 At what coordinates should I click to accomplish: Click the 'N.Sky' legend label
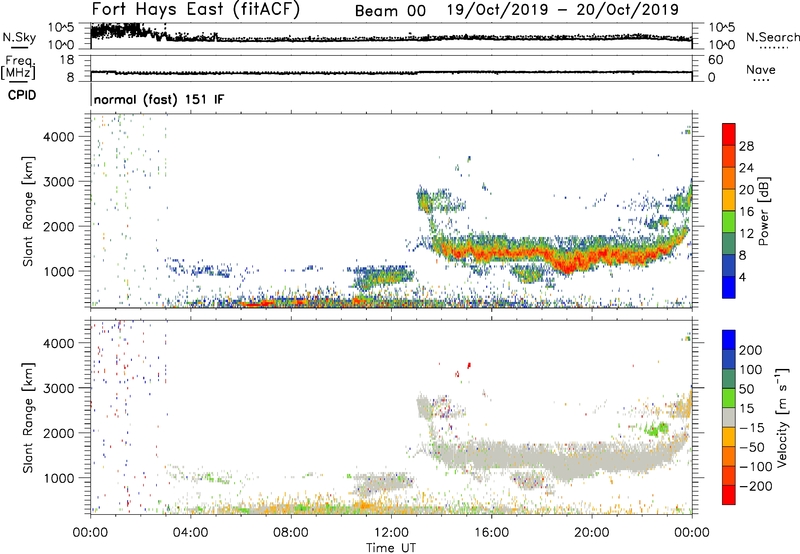19,37
